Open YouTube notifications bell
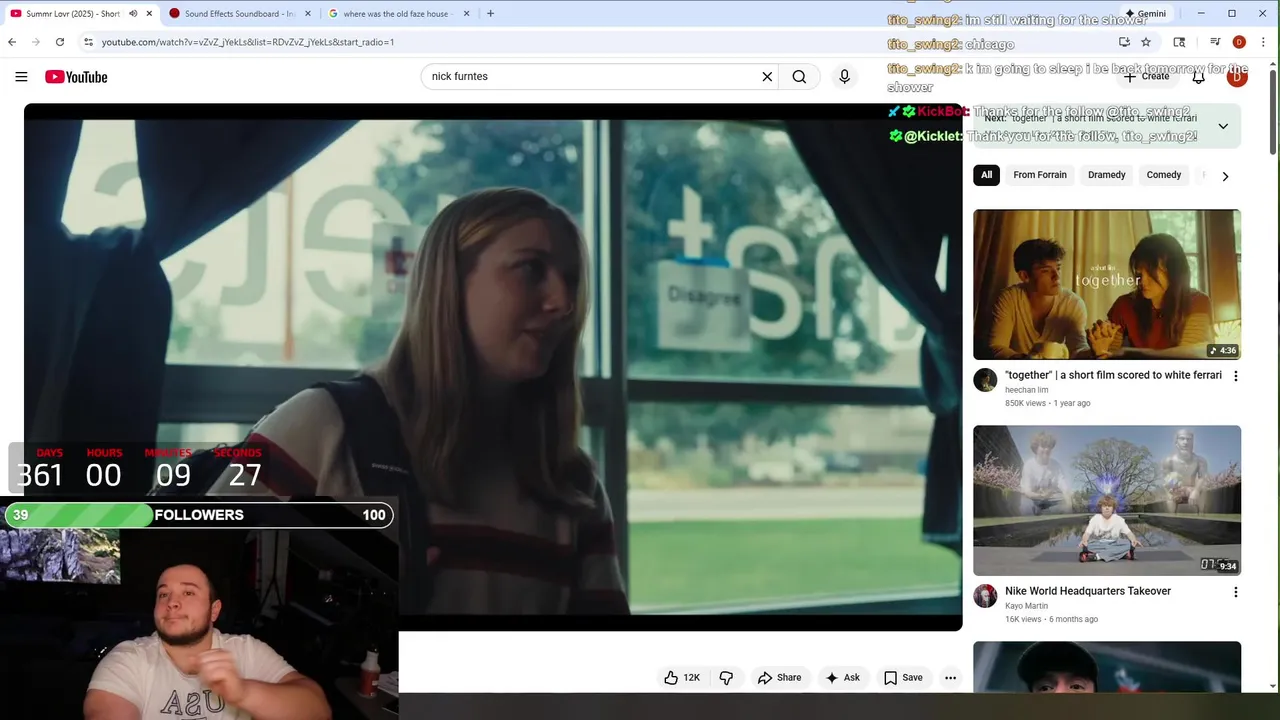The width and height of the screenshot is (1280, 720). click(1198, 77)
